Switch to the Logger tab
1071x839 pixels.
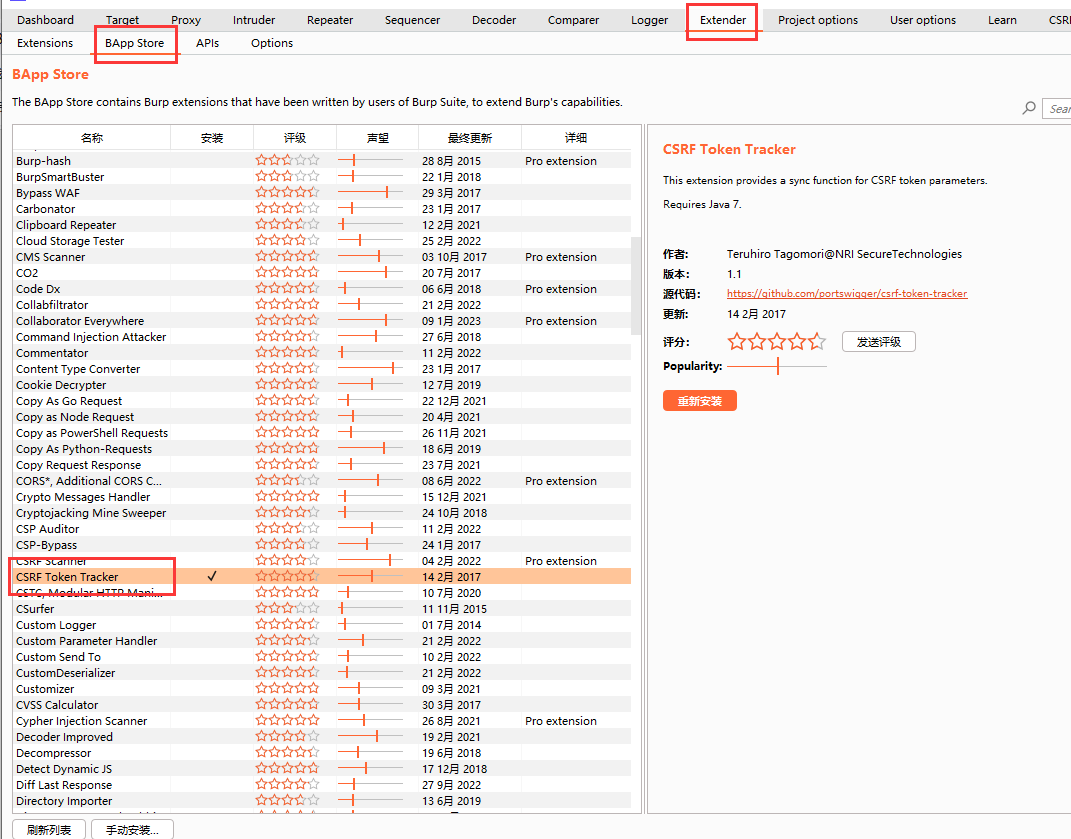pos(650,20)
